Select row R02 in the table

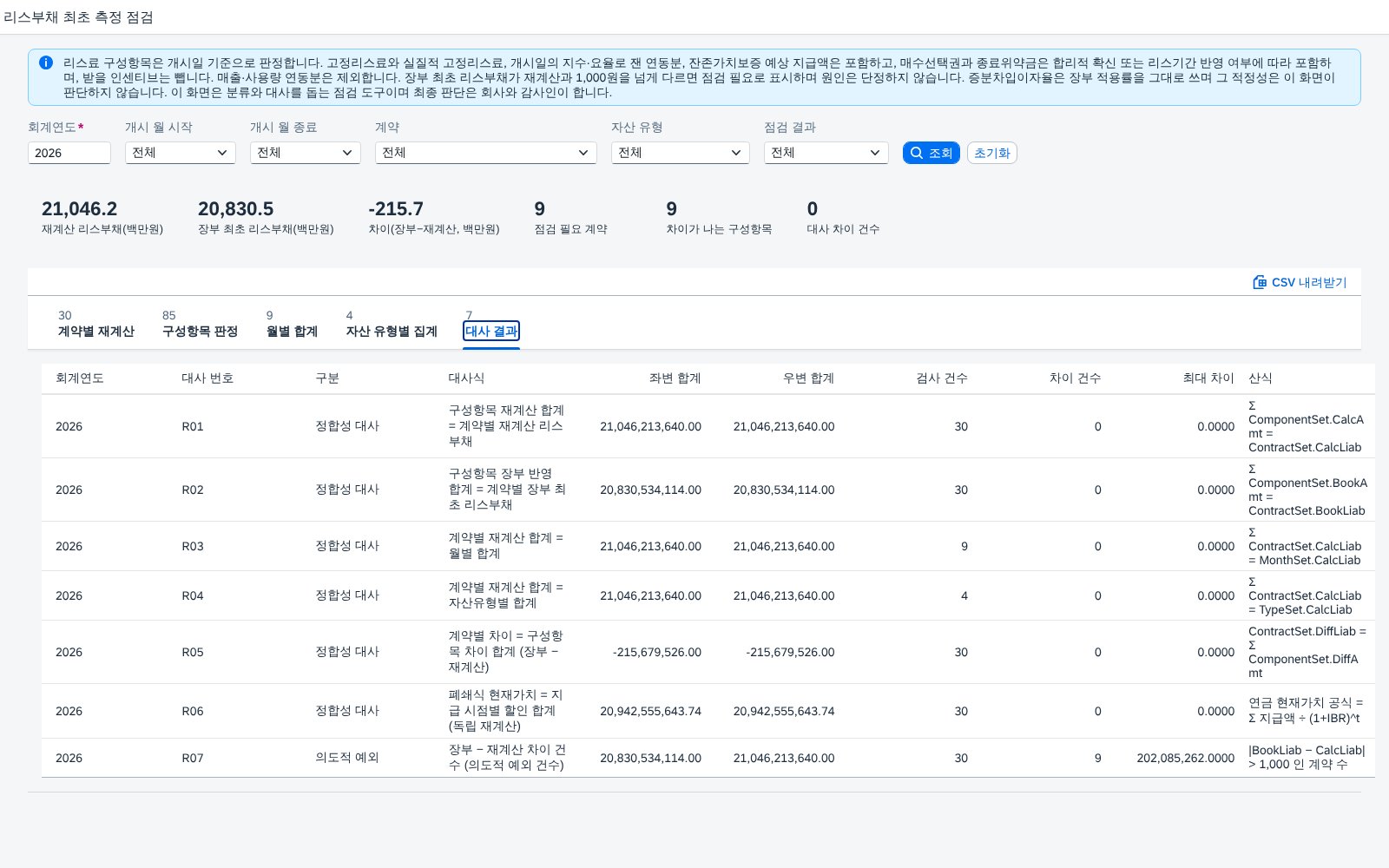tap(708, 490)
